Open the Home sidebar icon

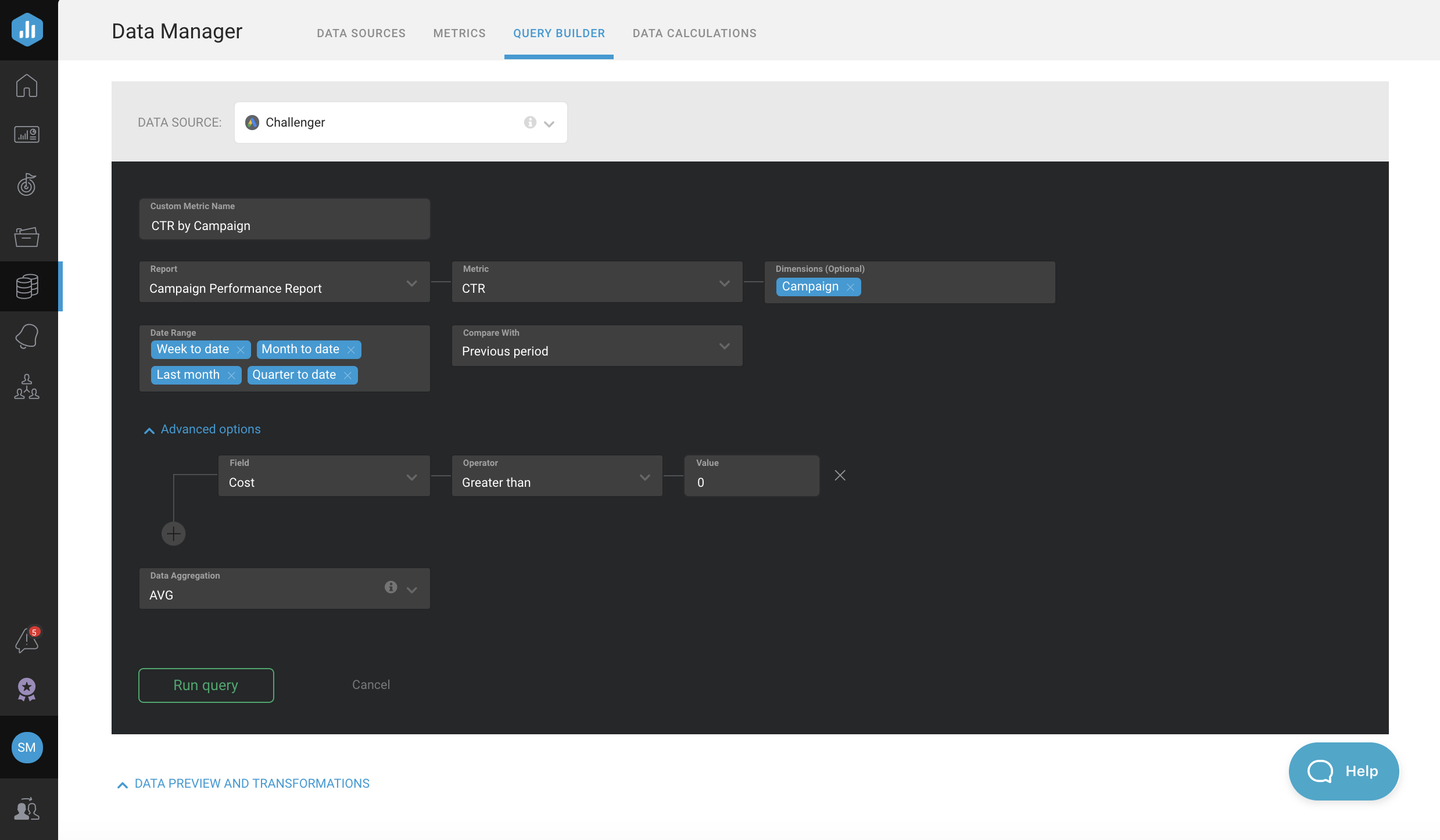[x=27, y=85]
